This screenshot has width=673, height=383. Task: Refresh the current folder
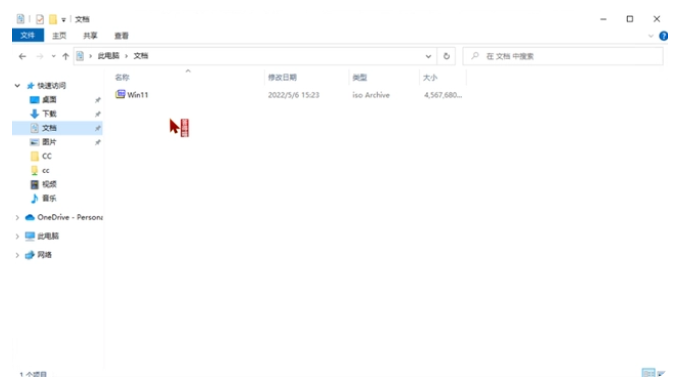click(446, 56)
